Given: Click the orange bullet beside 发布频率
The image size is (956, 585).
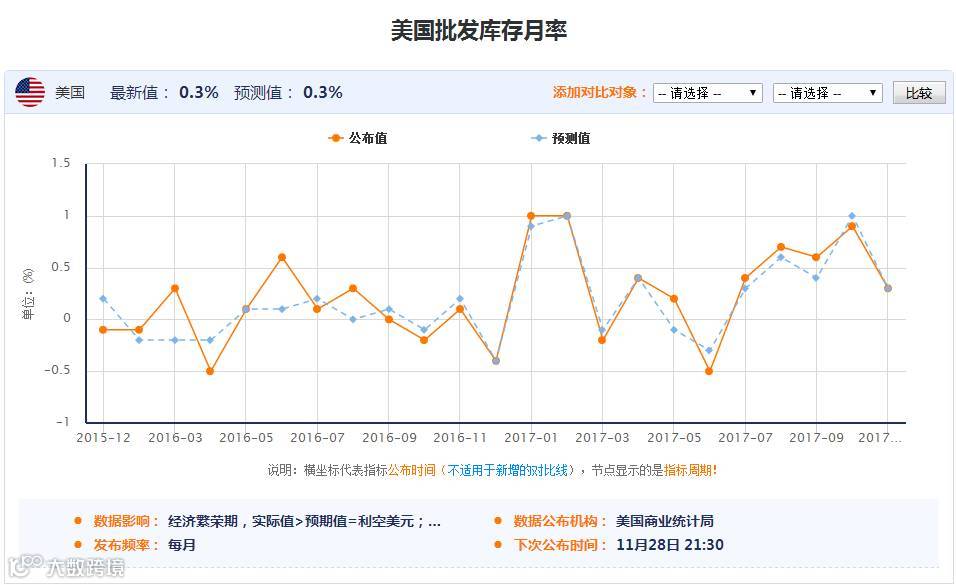Looking at the screenshot, I should pyautogui.click(x=78, y=545).
